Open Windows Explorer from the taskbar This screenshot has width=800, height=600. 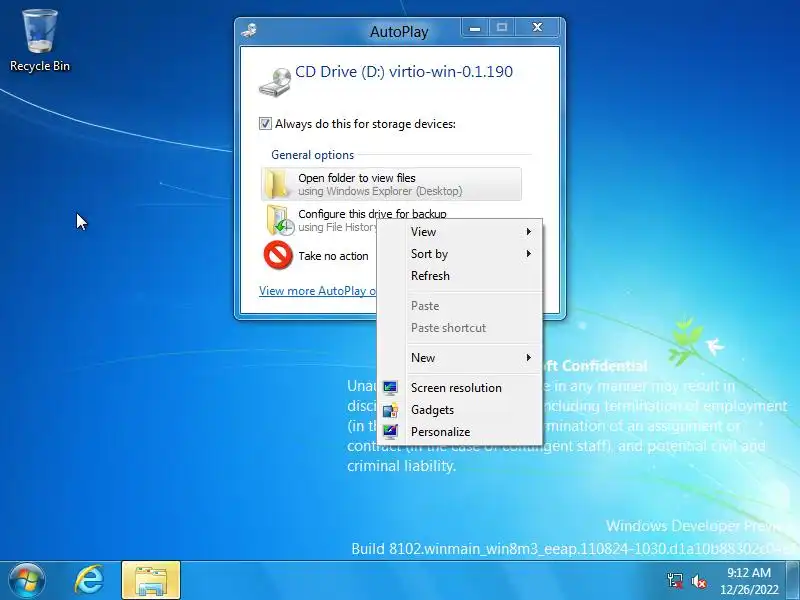pos(151,581)
